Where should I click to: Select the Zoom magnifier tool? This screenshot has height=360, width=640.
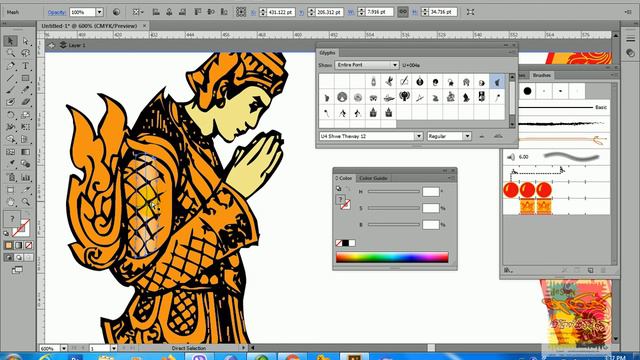(26, 202)
